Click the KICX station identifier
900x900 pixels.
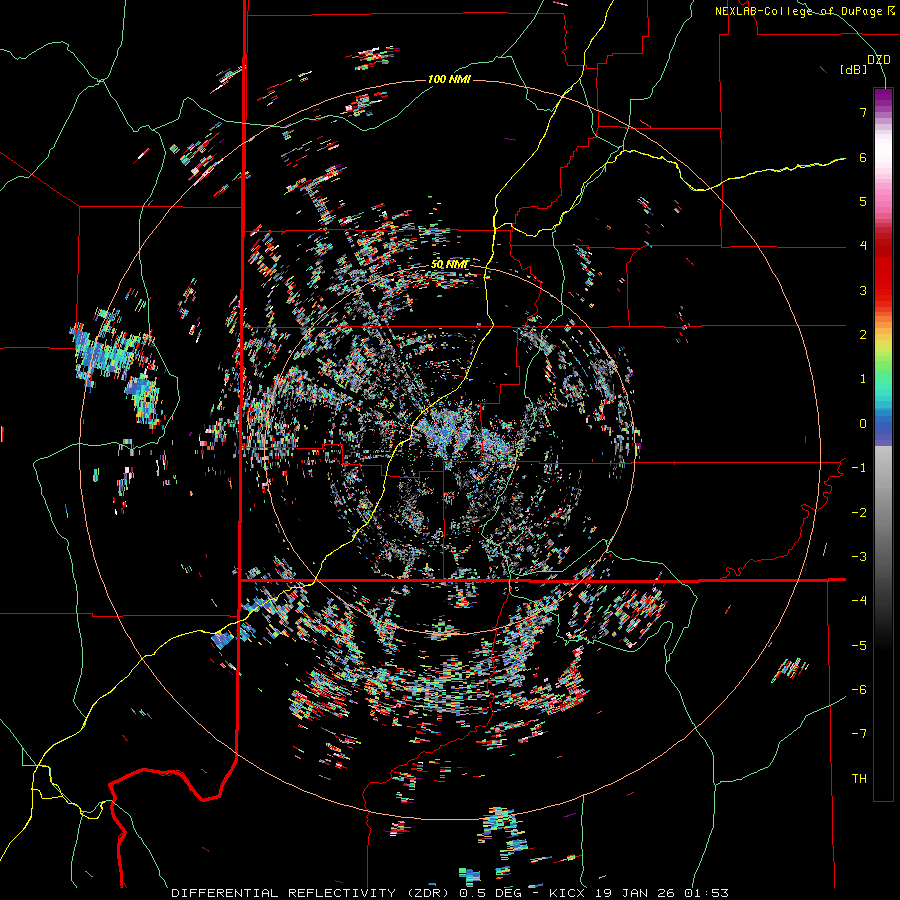click(567, 893)
